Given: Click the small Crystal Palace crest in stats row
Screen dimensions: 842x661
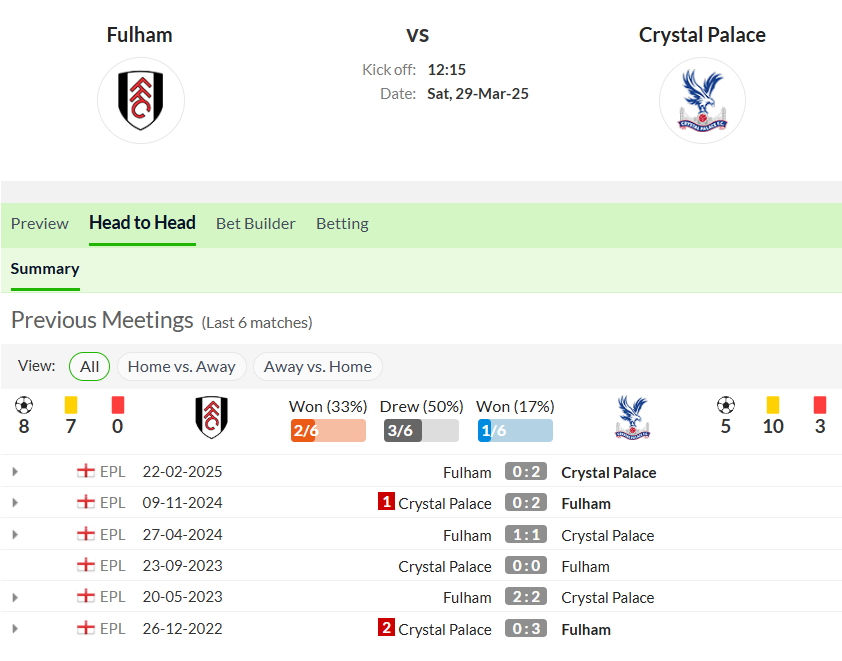Looking at the screenshot, I should [632, 417].
